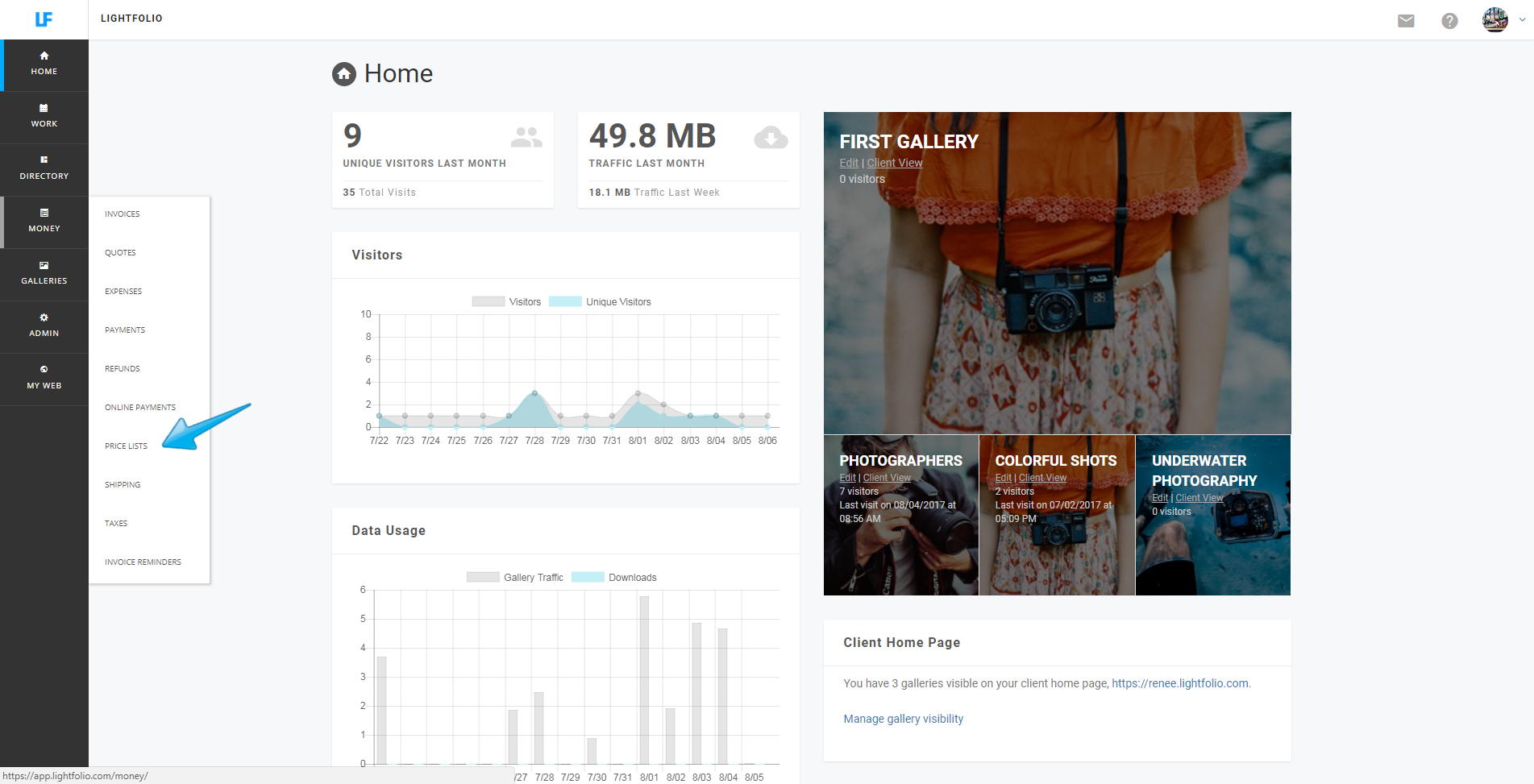Select Invoices from the Money menu

(x=123, y=214)
